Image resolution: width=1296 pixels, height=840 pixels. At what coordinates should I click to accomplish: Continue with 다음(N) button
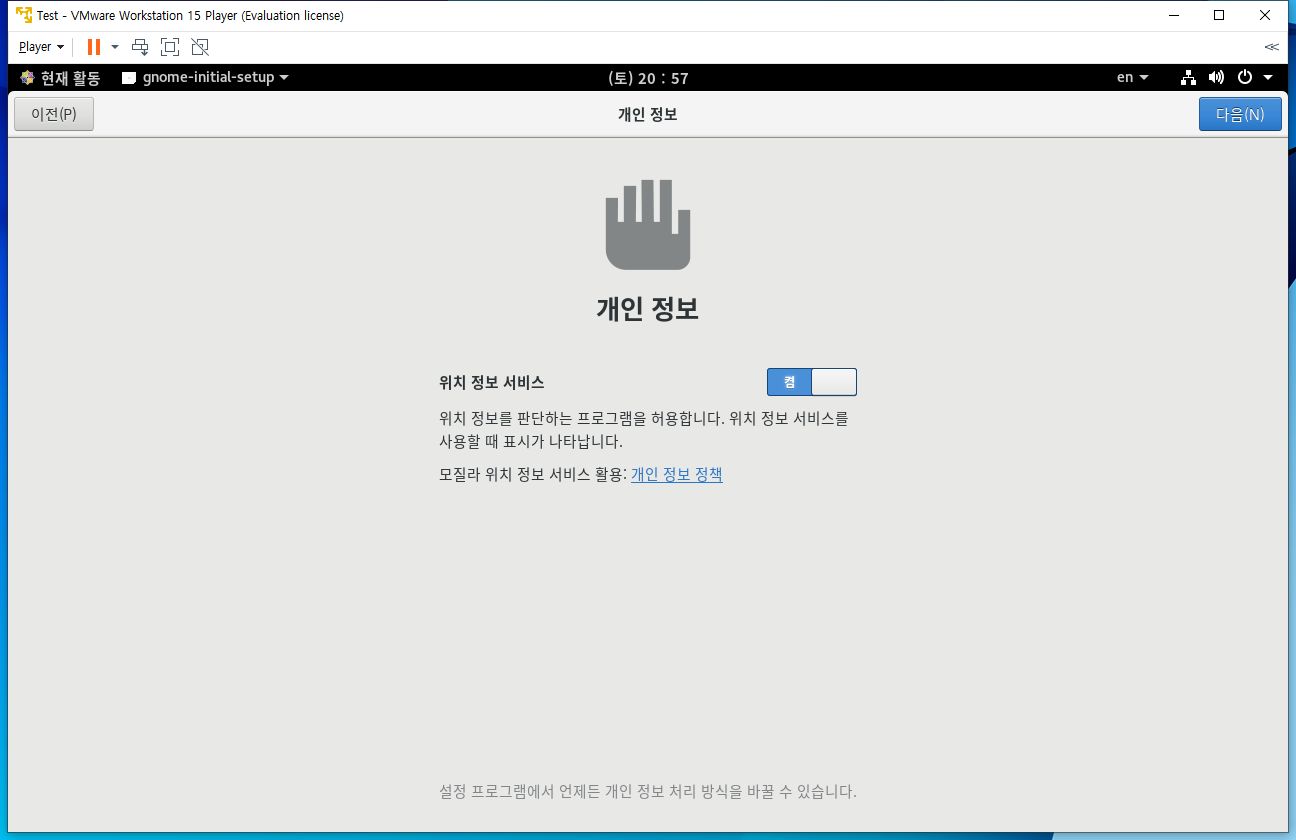pos(1240,114)
